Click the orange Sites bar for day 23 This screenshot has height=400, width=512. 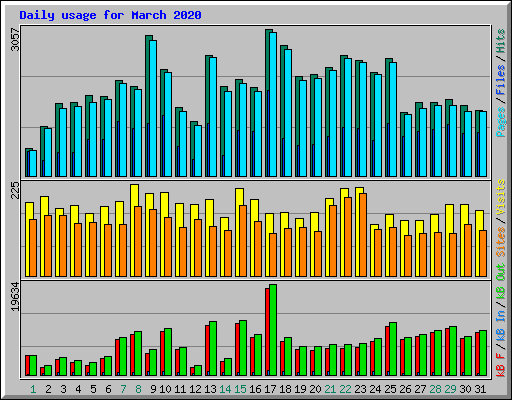[363, 235]
